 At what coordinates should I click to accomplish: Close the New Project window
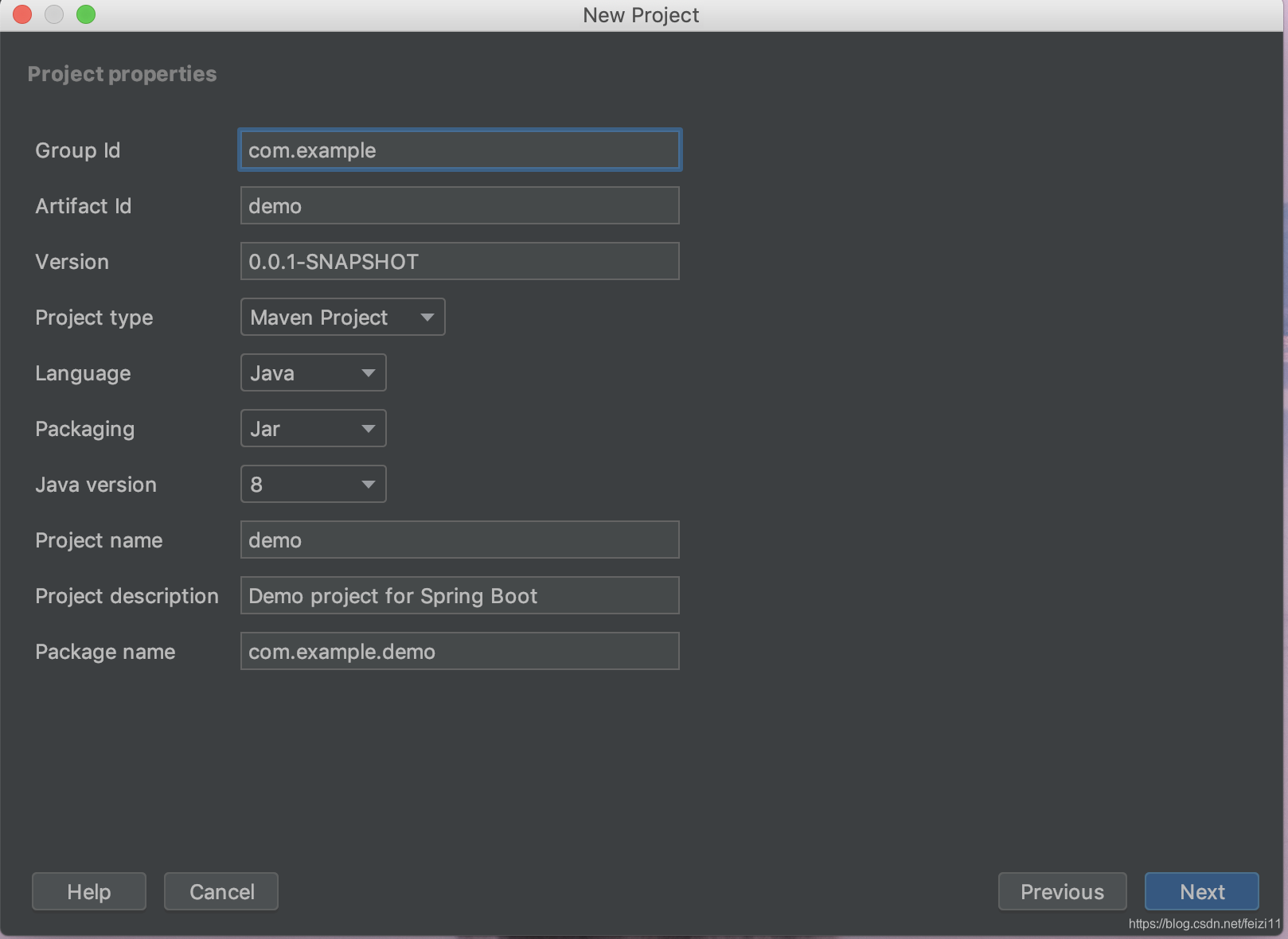click(22, 14)
